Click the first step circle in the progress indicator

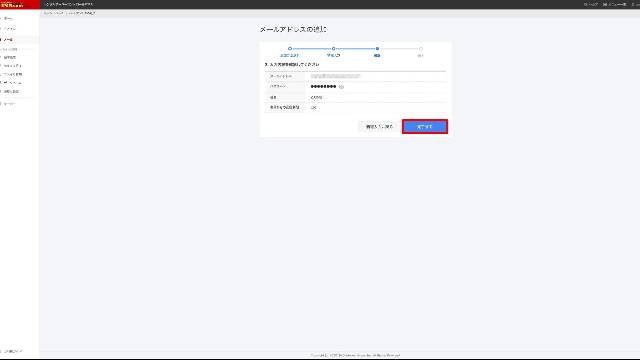[x=290, y=49]
